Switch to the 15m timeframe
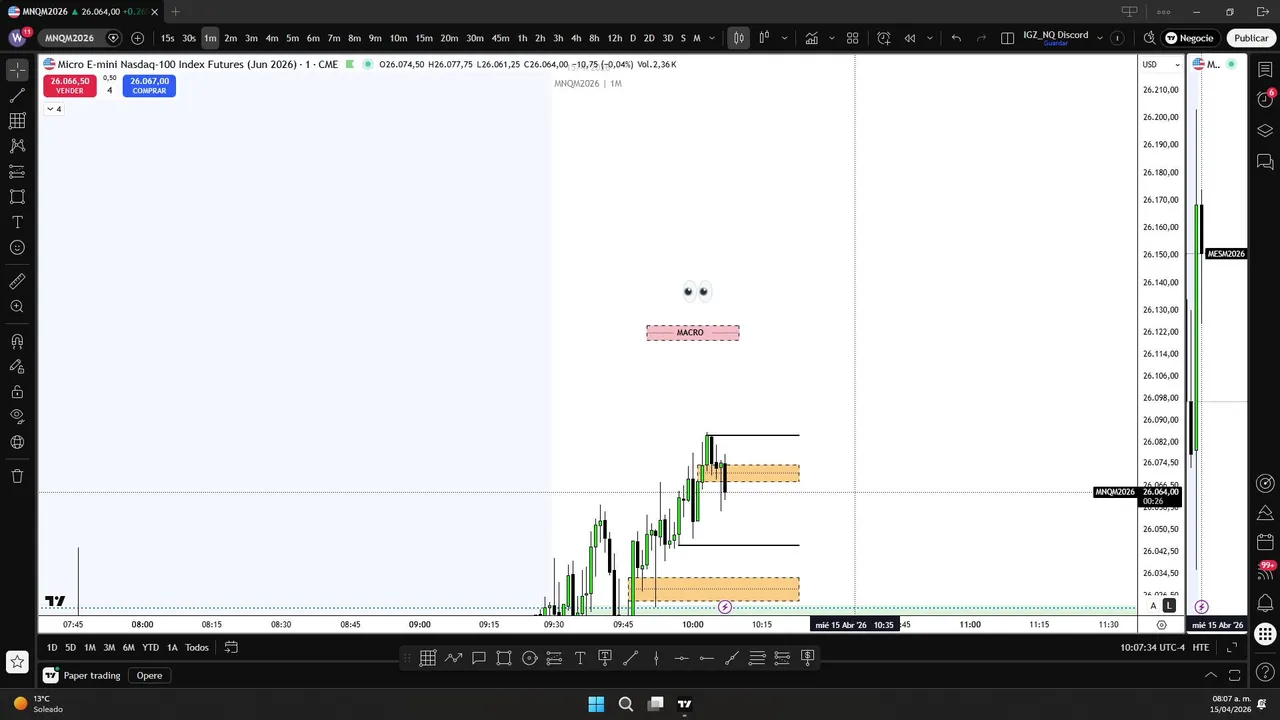This screenshot has height=720, width=1280. pyautogui.click(x=424, y=38)
